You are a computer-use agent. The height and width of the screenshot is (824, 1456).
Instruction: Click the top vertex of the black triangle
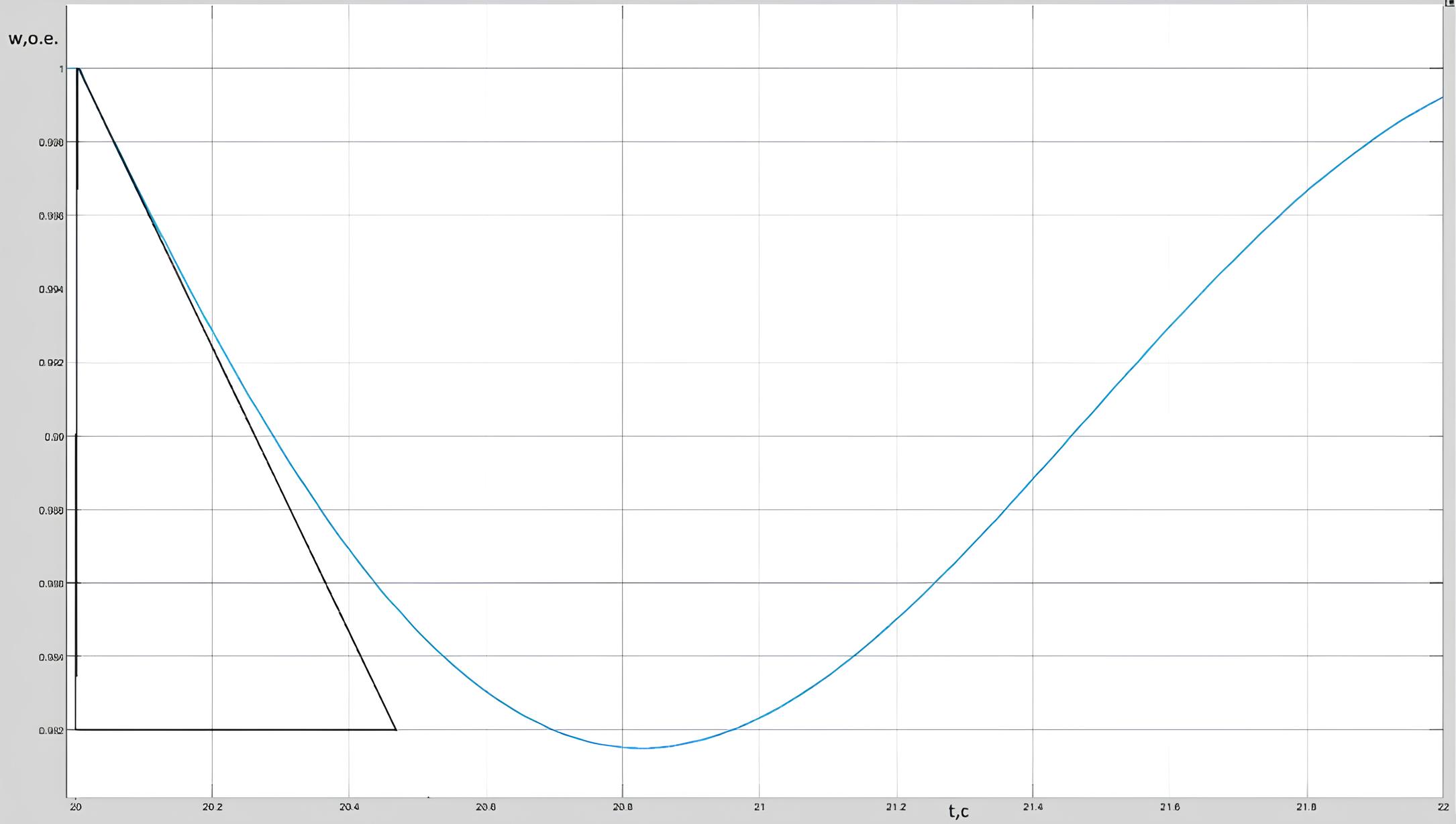pyautogui.click(x=79, y=68)
